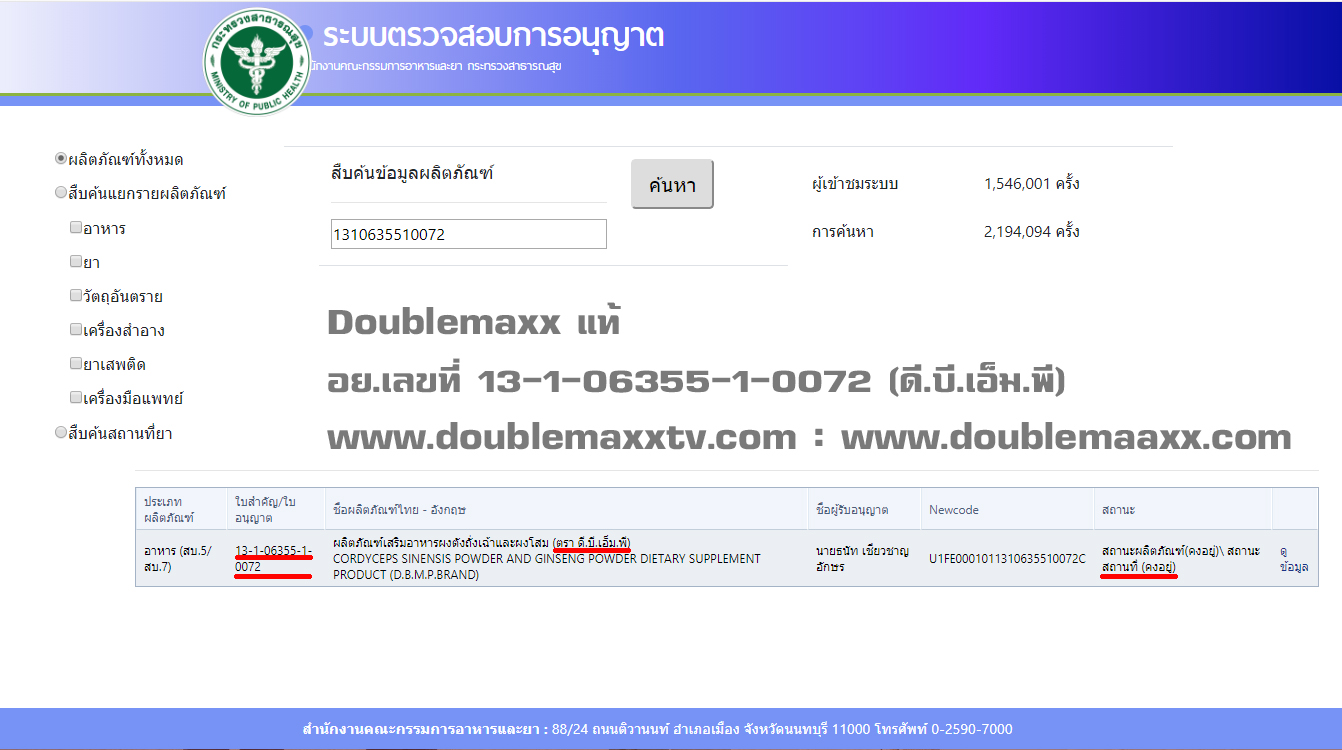Click the ระบบตรวจสอบการอนุญาต page title

point(493,37)
